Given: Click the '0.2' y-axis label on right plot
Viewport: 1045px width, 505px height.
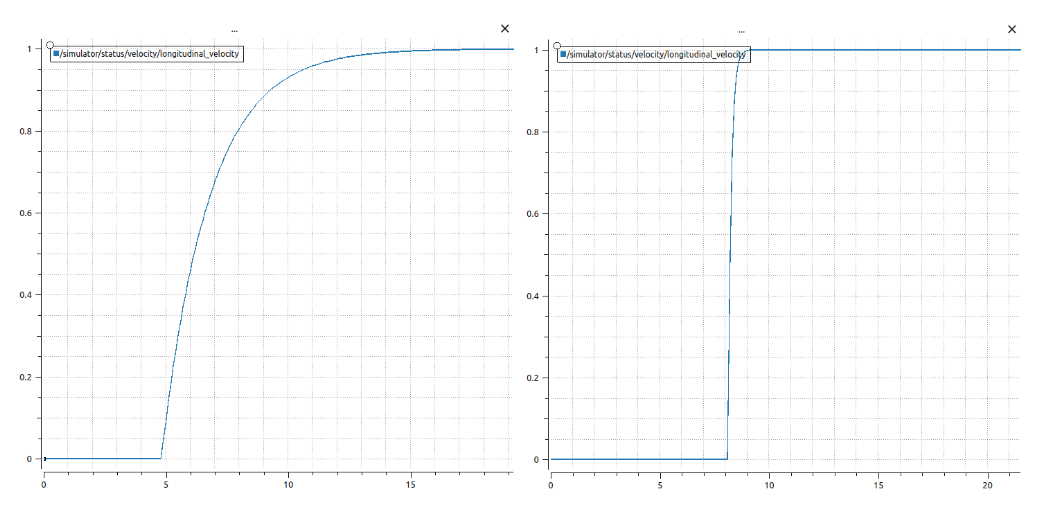Looking at the screenshot, I should 533,378.
